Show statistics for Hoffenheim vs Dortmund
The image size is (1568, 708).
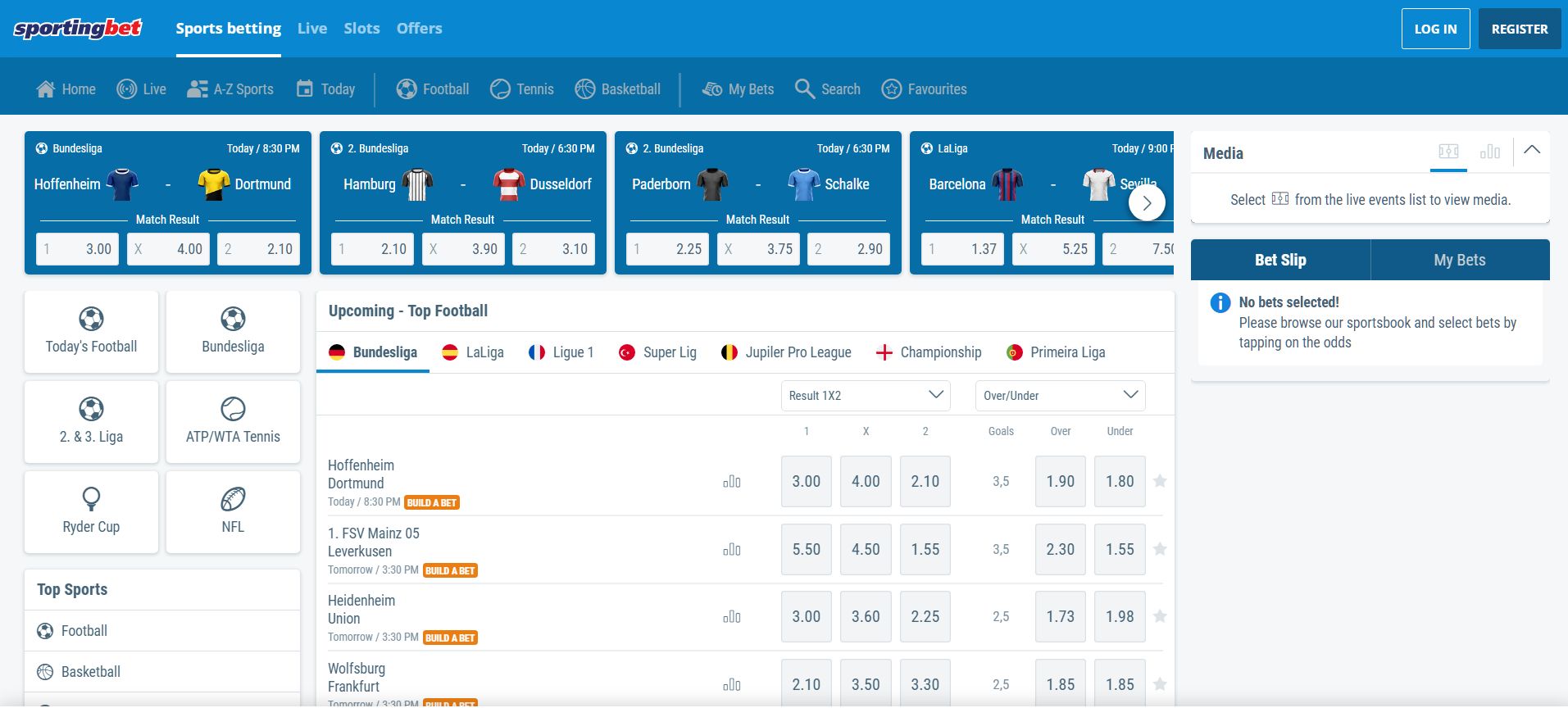732,482
